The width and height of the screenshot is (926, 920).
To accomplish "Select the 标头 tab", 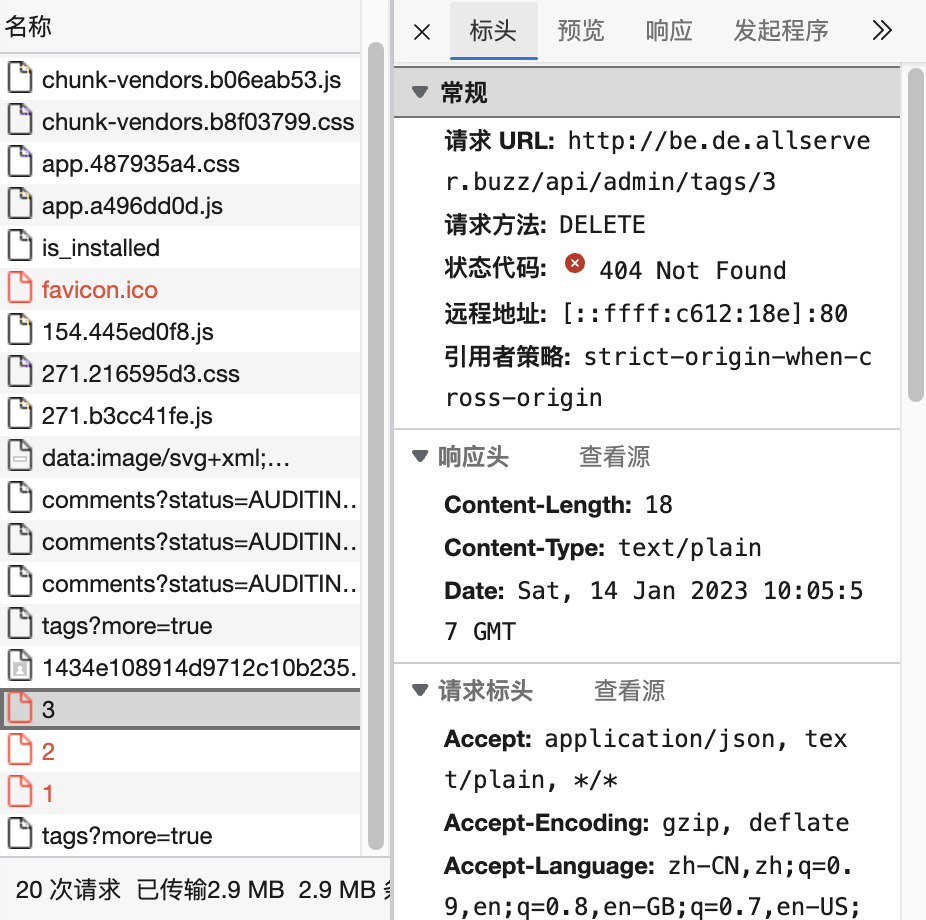I will pos(494,31).
